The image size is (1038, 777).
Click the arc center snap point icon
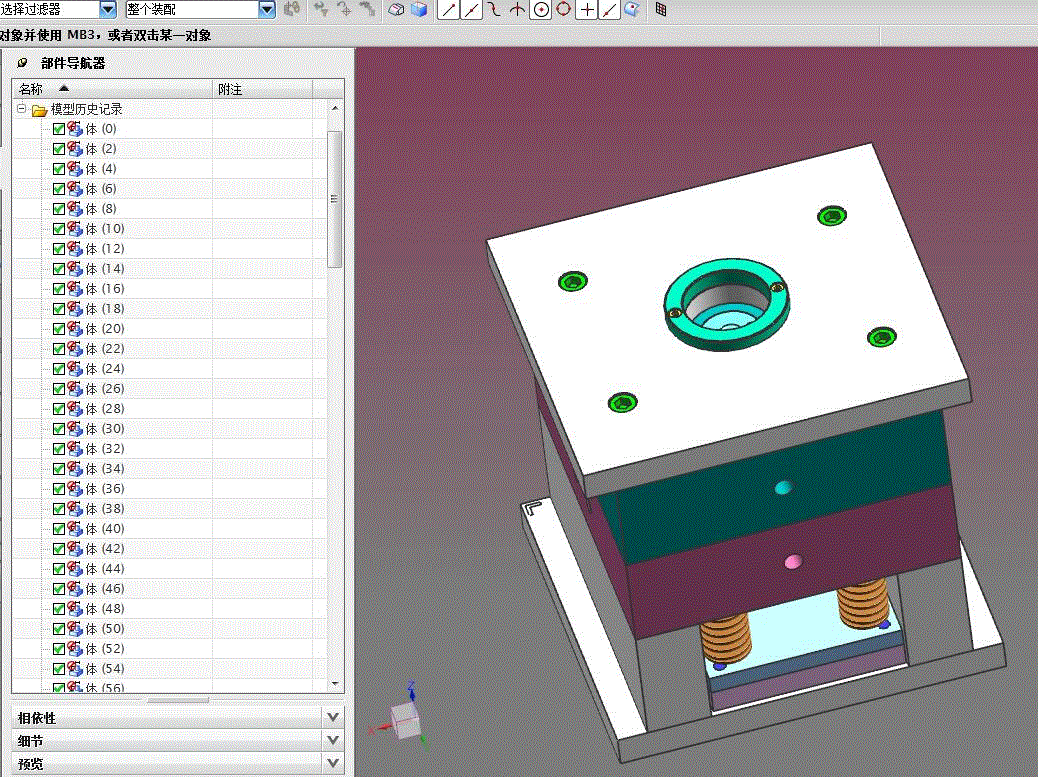tap(541, 9)
